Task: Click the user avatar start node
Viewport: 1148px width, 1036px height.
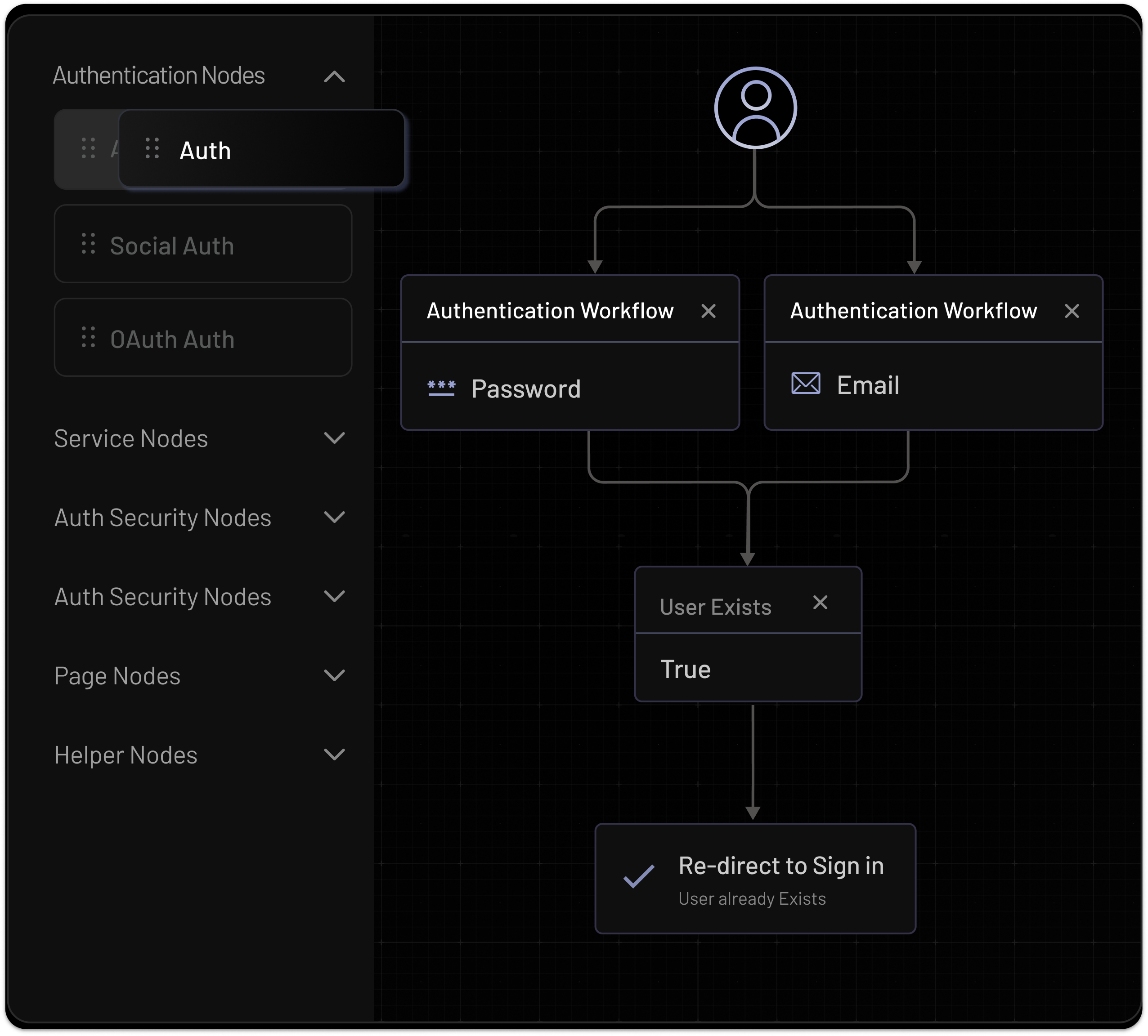Action: click(x=757, y=108)
